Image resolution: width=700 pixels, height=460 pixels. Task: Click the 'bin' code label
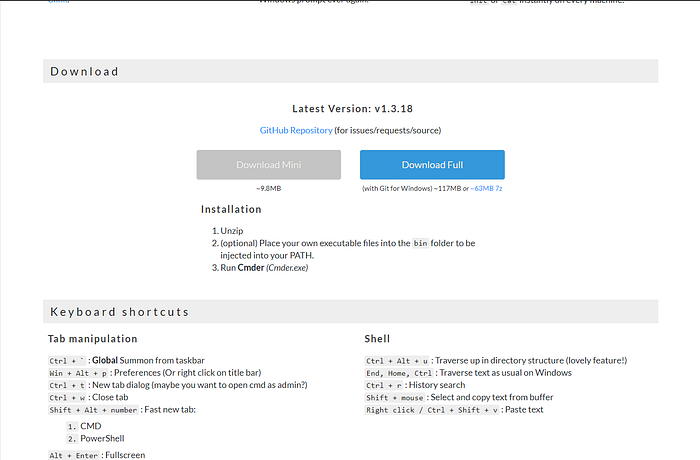point(420,243)
